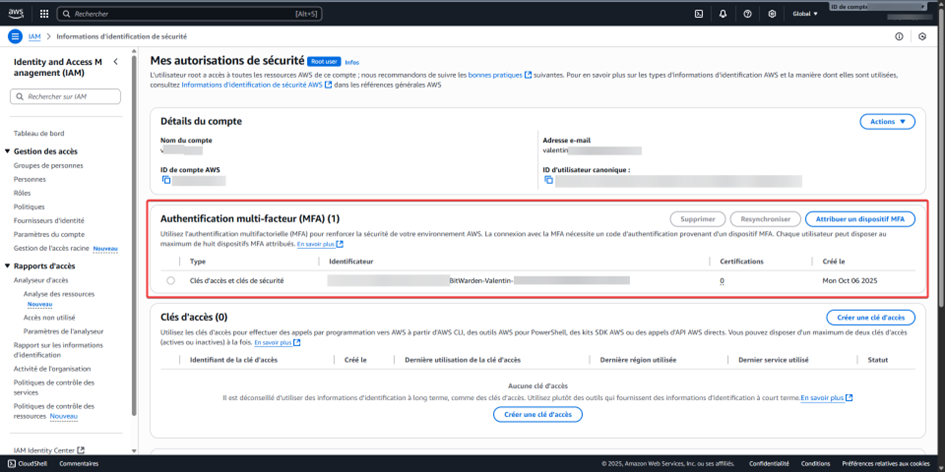Click the Créé le header in MFA table
The width and height of the screenshot is (945, 472).
[834, 262]
